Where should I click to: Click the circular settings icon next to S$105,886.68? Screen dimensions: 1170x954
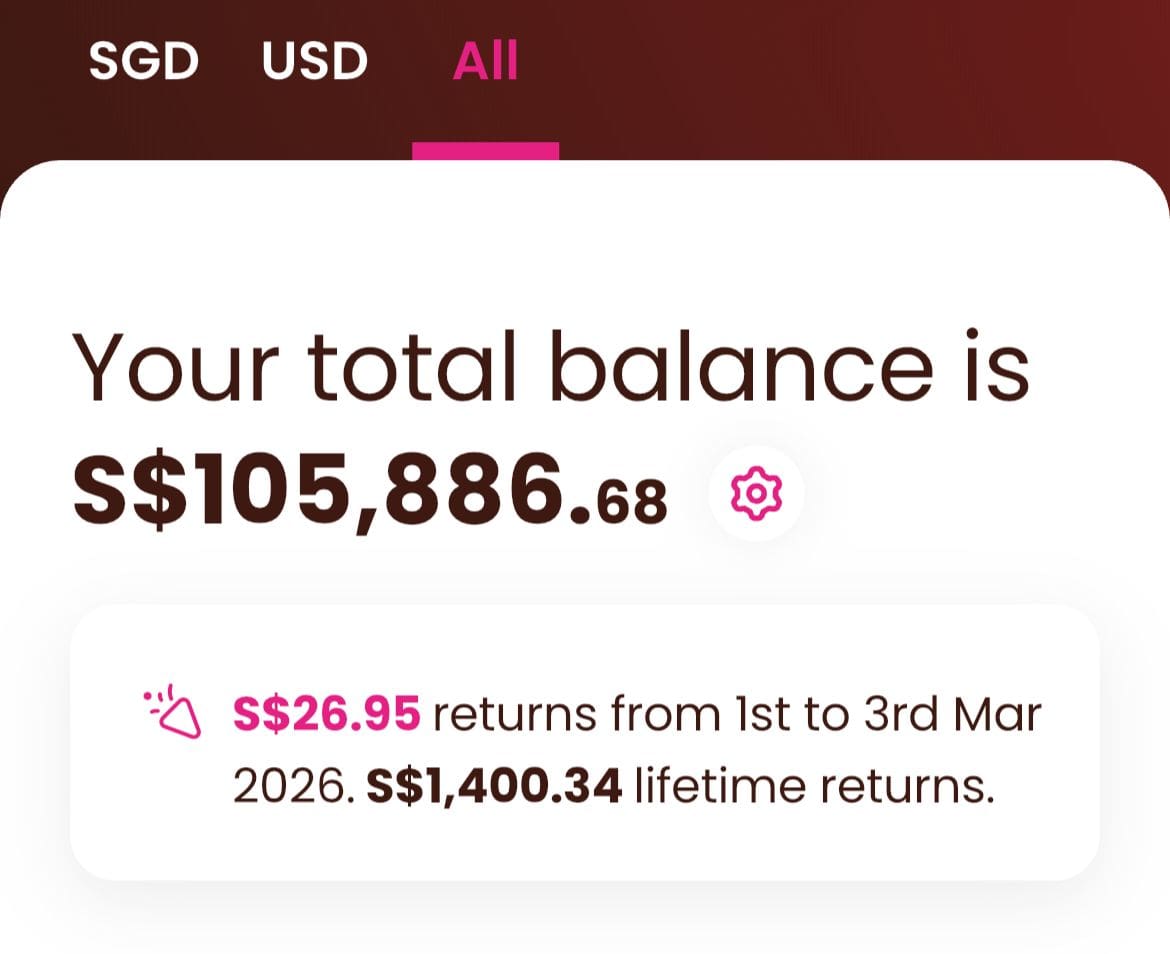tap(755, 493)
